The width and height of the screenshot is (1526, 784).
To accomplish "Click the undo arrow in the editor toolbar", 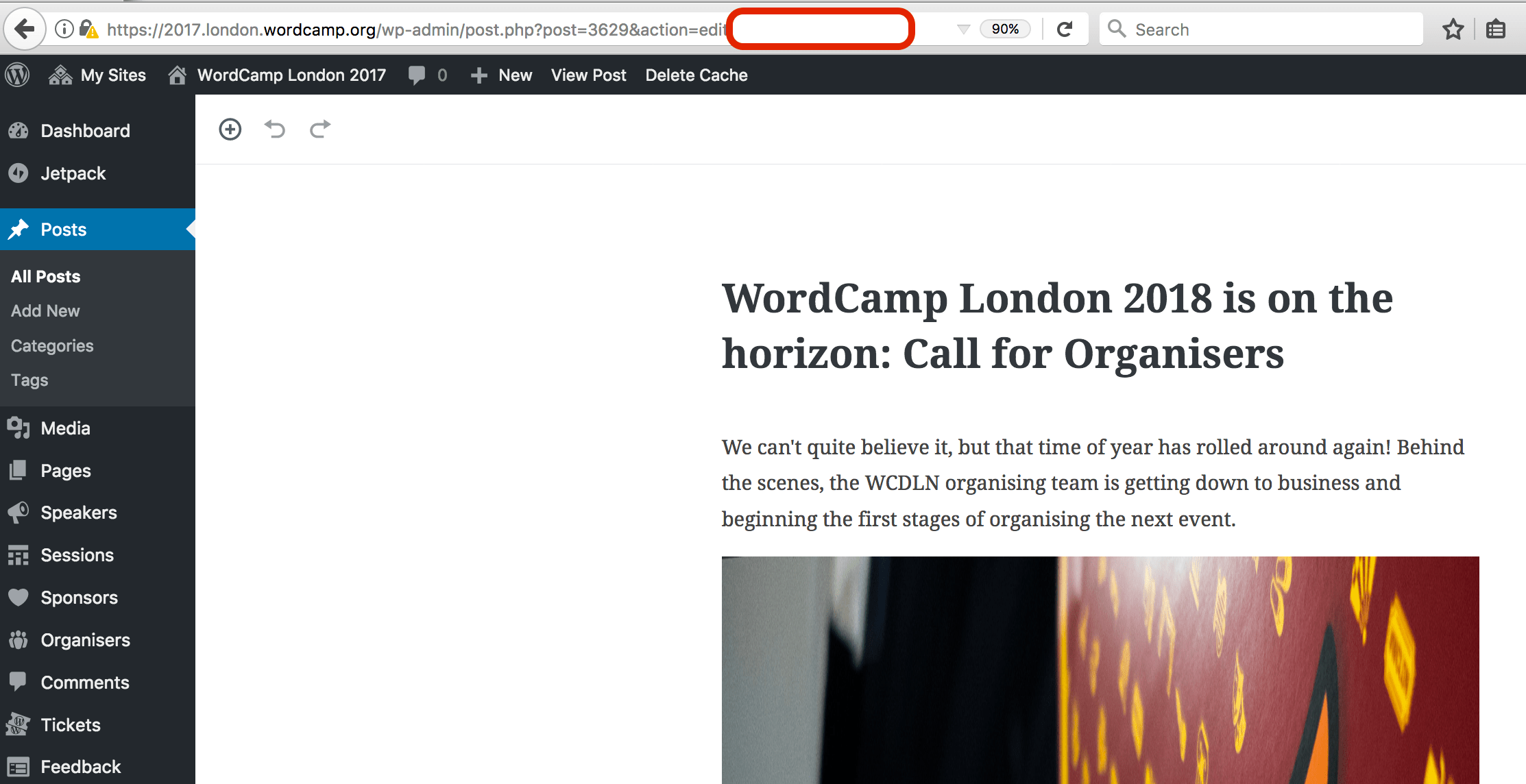I will 275,129.
